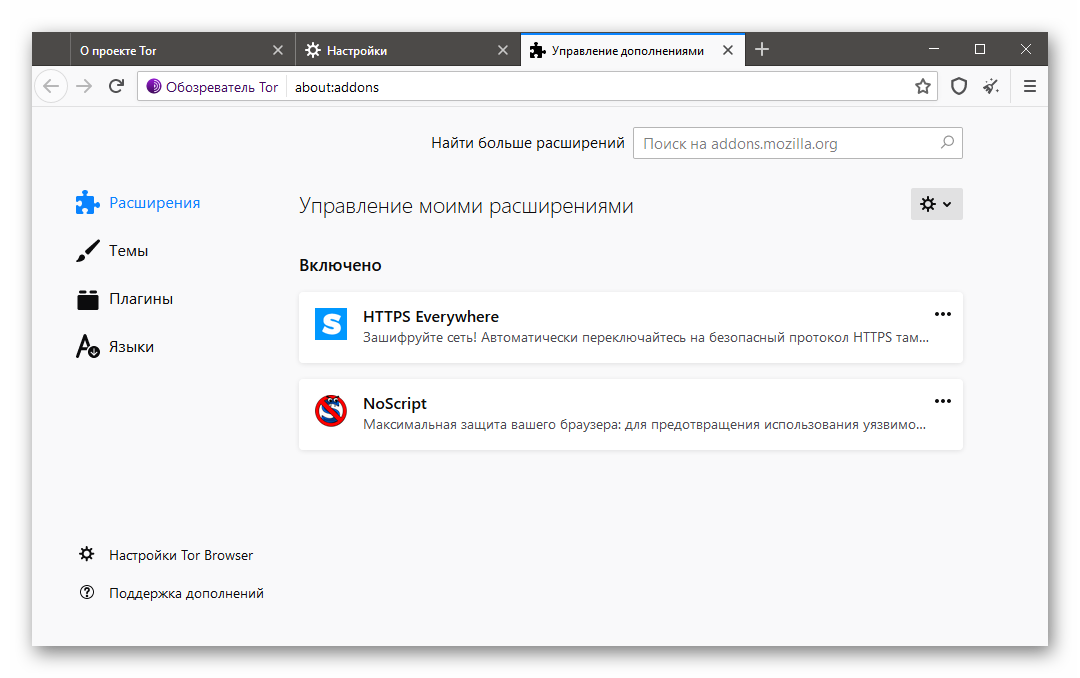Close the 'Настройки' tab
This screenshot has height=678, width=1080.
click(x=503, y=50)
